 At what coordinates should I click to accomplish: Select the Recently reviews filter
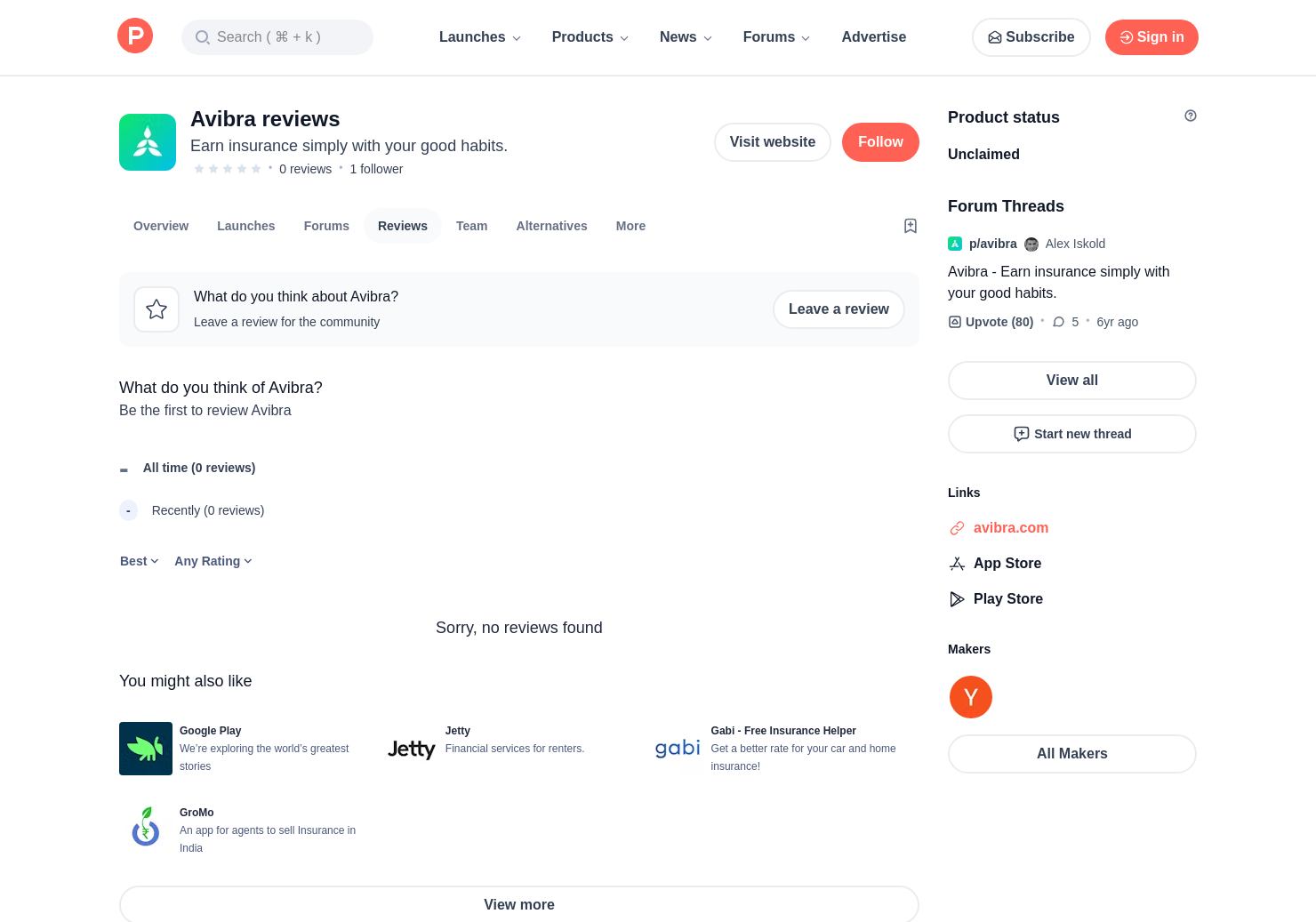[x=207, y=510]
